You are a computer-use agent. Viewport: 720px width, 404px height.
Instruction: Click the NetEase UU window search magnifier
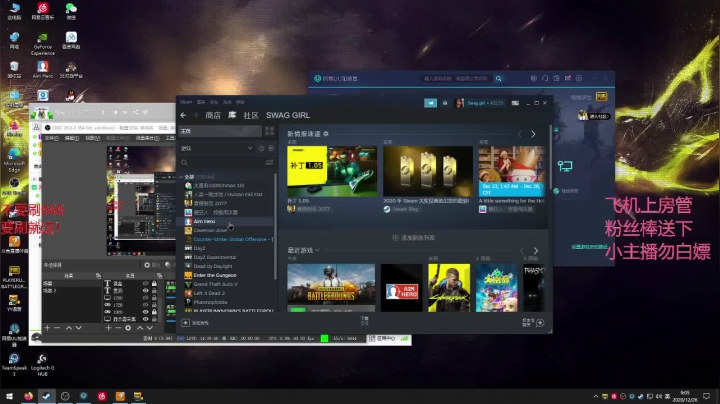point(499,79)
